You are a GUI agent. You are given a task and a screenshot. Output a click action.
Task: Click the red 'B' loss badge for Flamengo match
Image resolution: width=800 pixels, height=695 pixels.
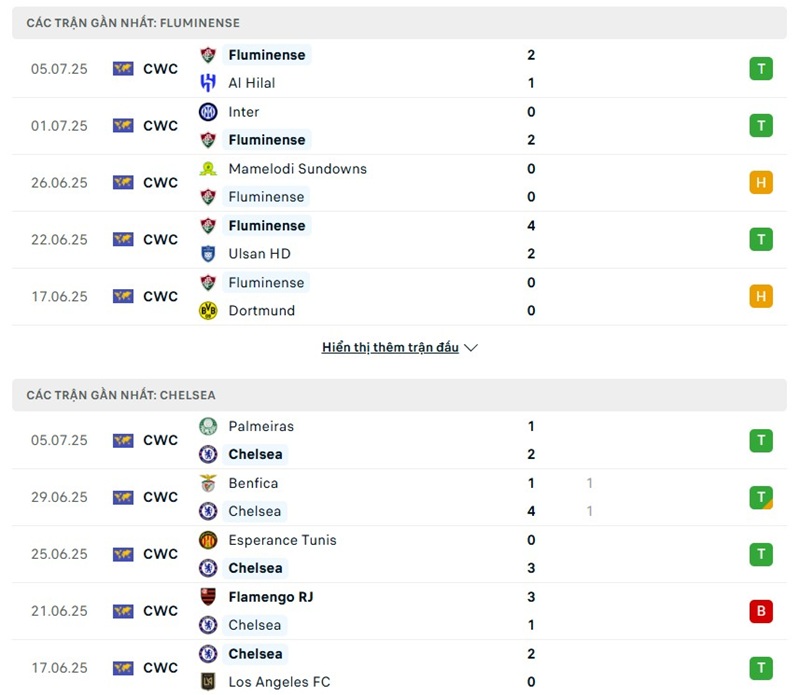tap(761, 611)
